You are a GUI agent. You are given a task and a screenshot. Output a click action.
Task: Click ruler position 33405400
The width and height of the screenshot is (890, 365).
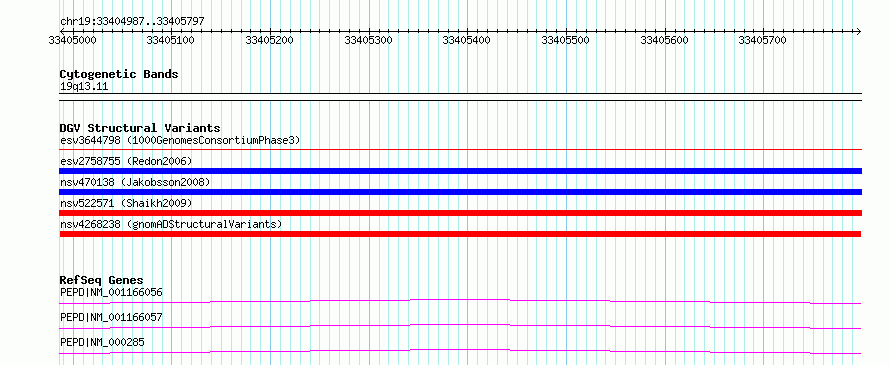coord(467,40)
